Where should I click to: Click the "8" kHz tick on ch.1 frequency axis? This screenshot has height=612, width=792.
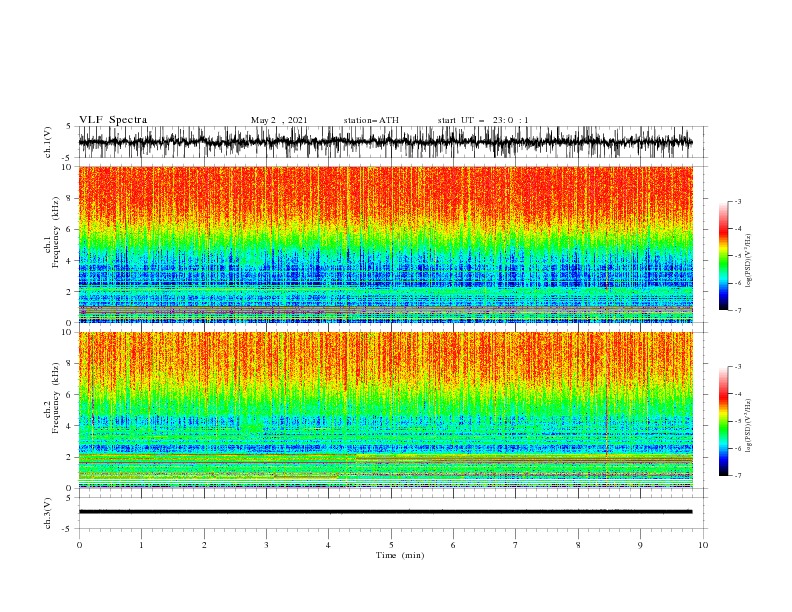click(70, 198)
